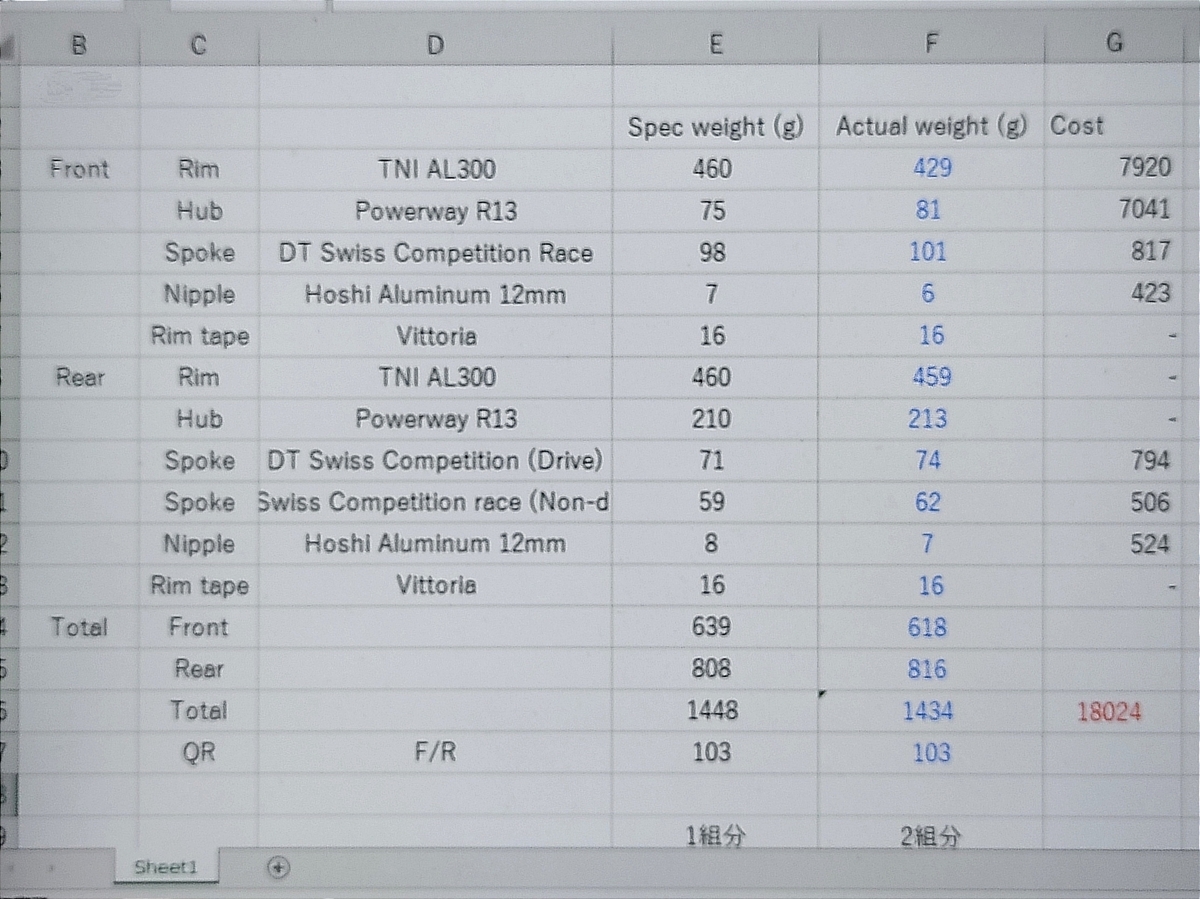The width and height of the screenshot is (1200, 899).
Task: Select actual weight cell 459
Action: coord(931,378)
